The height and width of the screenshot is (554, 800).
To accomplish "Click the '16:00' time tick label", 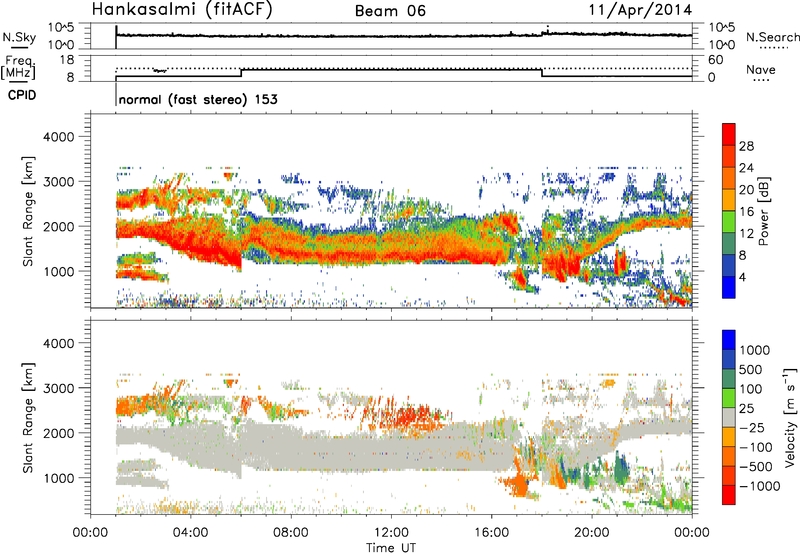I will point(492,533).
